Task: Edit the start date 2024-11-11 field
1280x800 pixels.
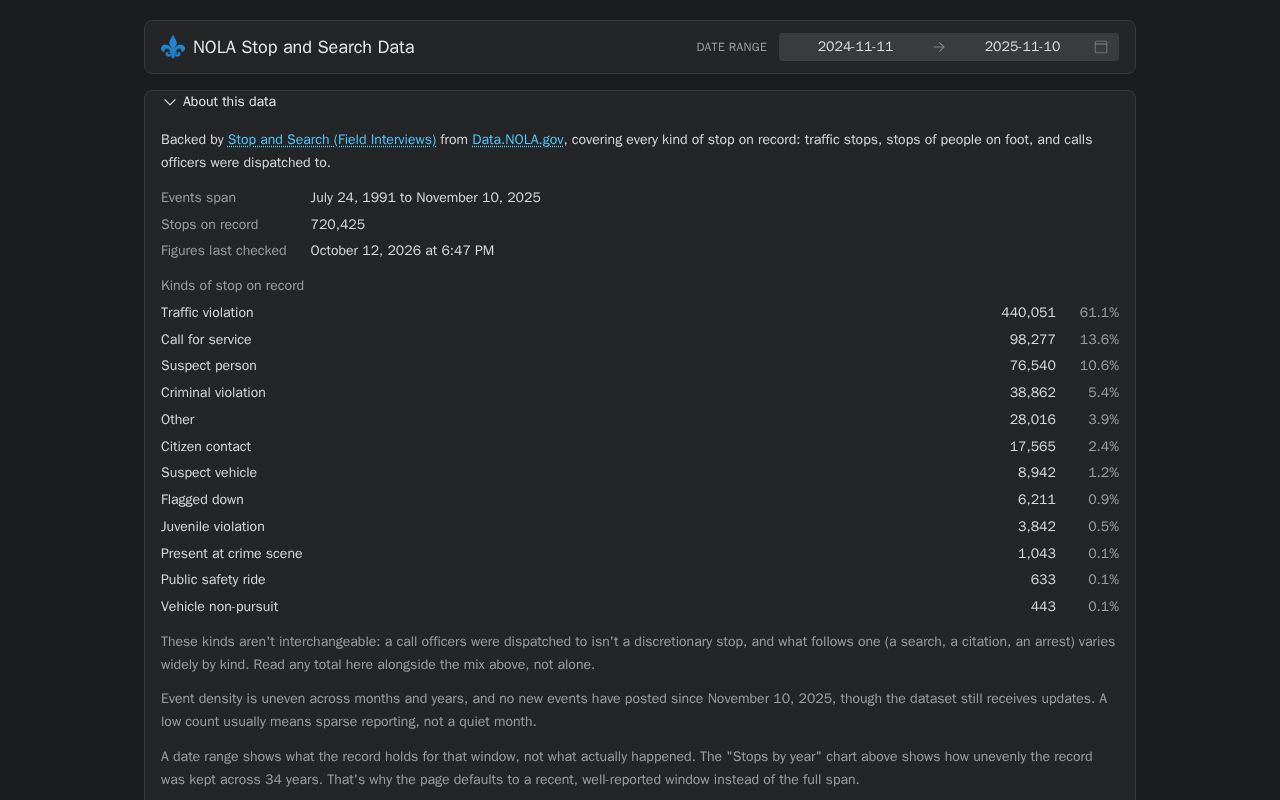Action: pos(855,47)
